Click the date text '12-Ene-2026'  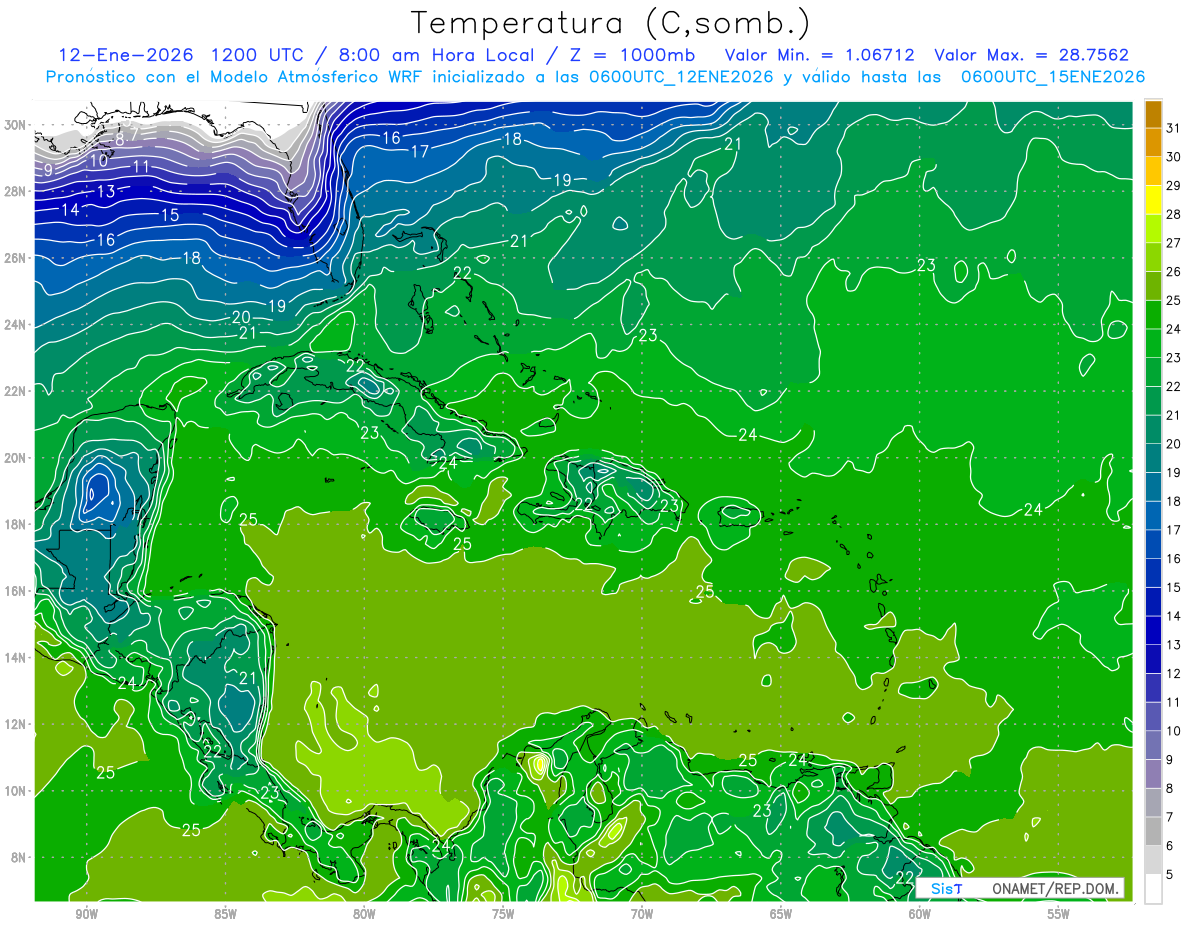click(126, 55)
